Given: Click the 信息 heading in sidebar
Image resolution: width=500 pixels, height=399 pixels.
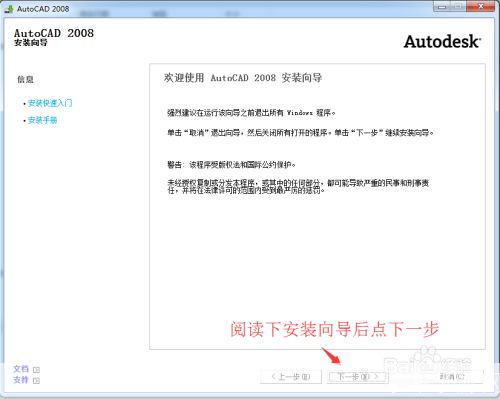Looking at the screenshot, I should pyautogui.click(x=25, y=79).
